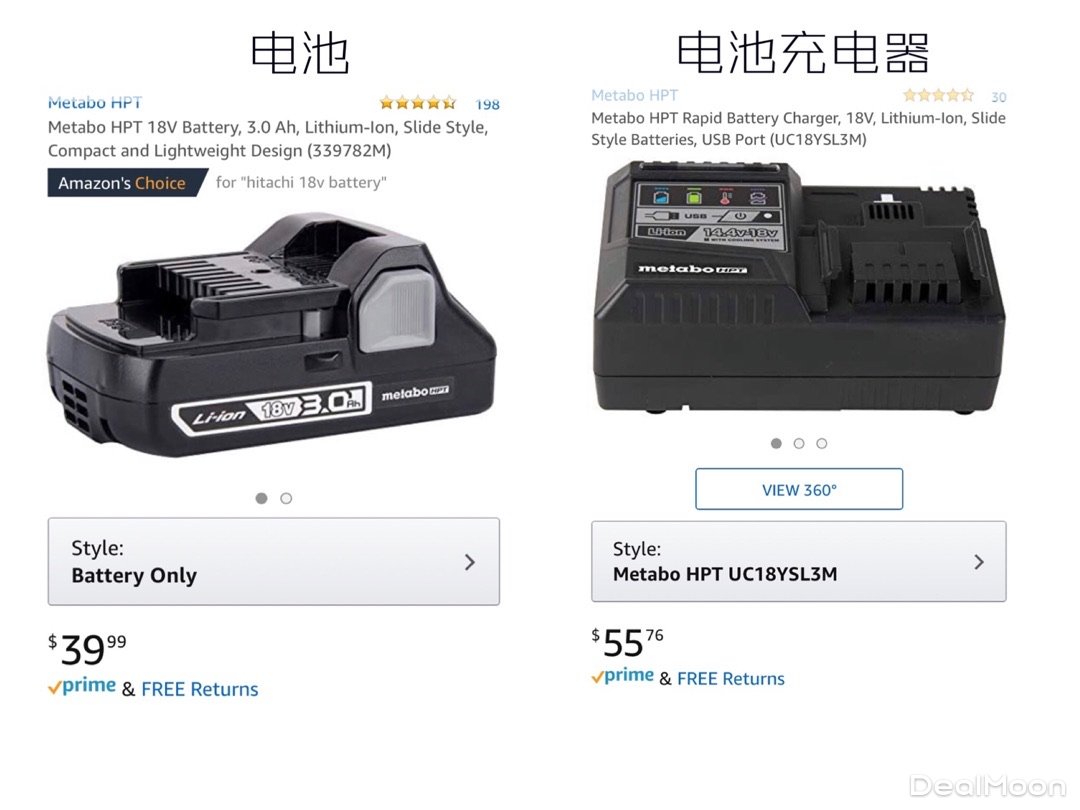This screenshot has width=1080, height=810.
Task: Open Metabo HPT brand link above battery
Action: (95, 103)
